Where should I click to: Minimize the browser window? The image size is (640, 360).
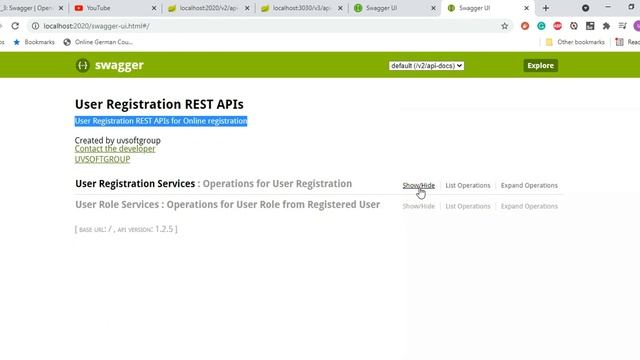tap(608, 7)
